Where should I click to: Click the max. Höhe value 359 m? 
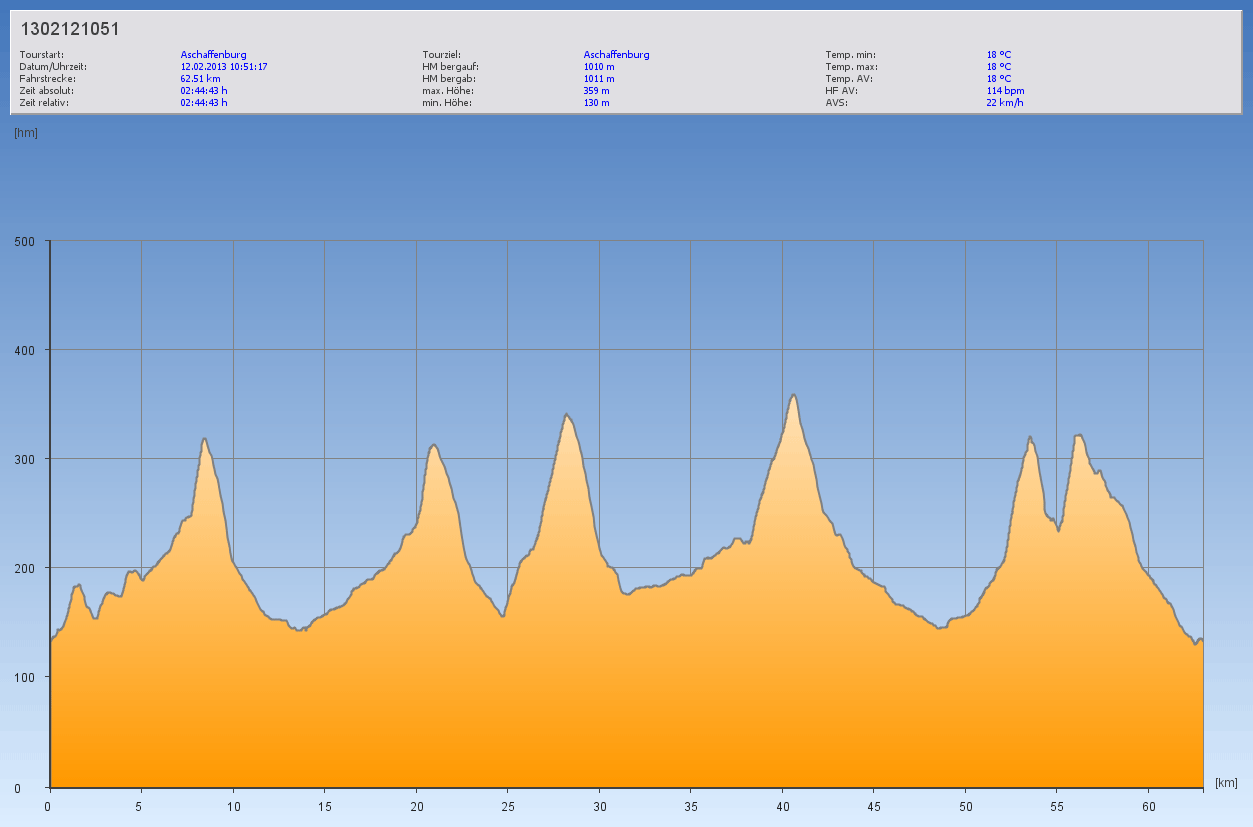pos(596,90)
